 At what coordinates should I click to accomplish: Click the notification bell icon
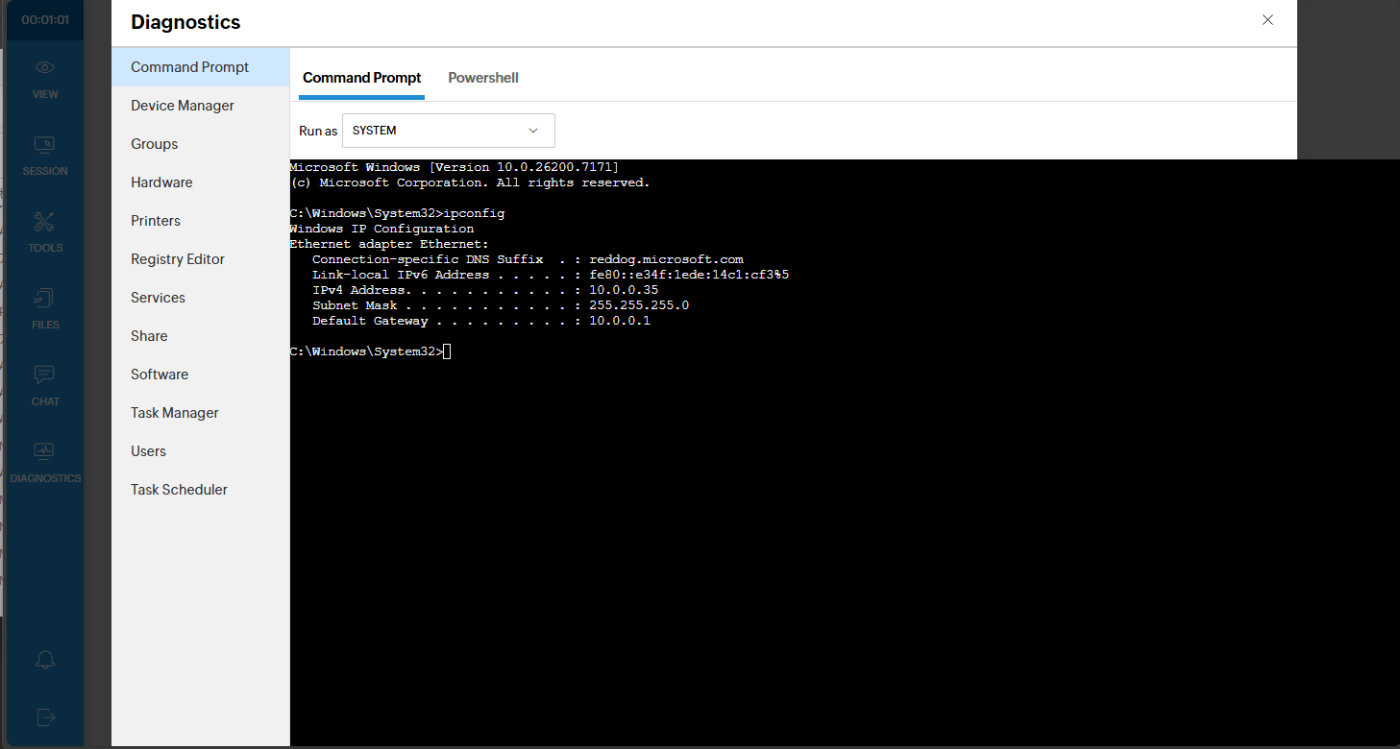point(45,660)
